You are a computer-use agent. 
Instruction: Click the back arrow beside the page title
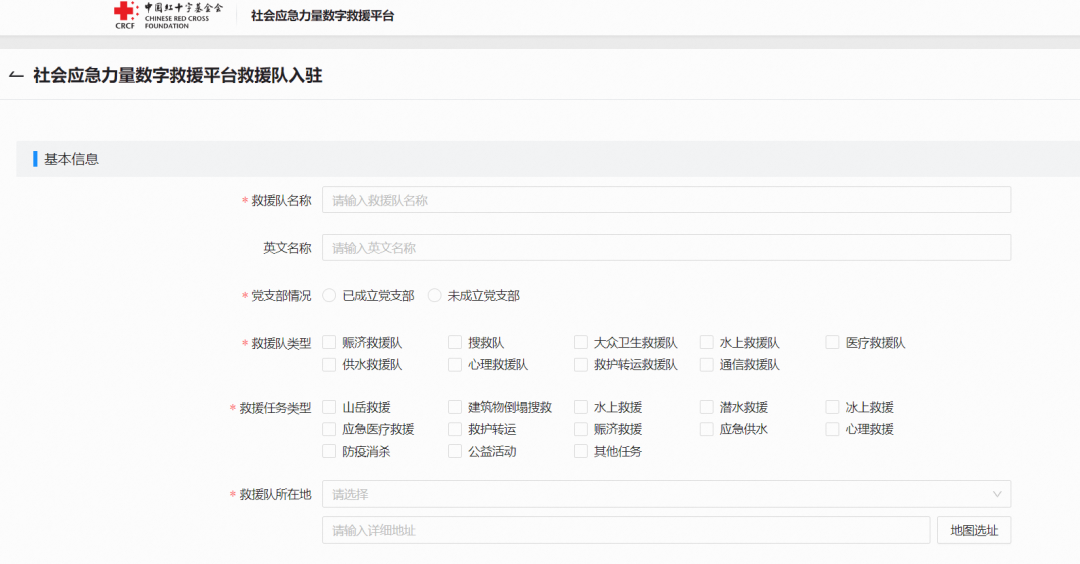click(x=16, y=76)
